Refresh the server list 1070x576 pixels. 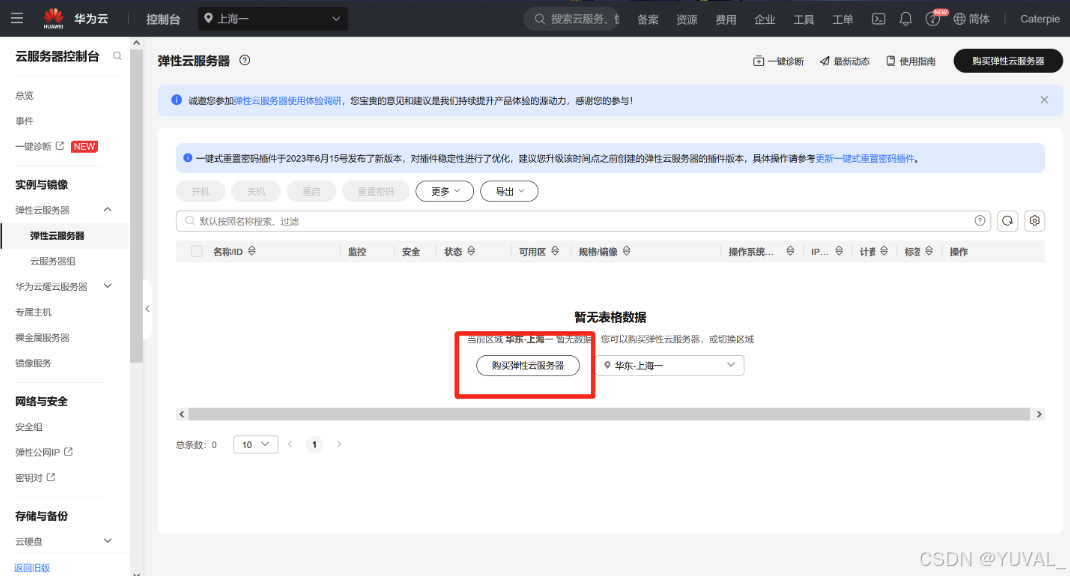click(x=1007, y=220)
